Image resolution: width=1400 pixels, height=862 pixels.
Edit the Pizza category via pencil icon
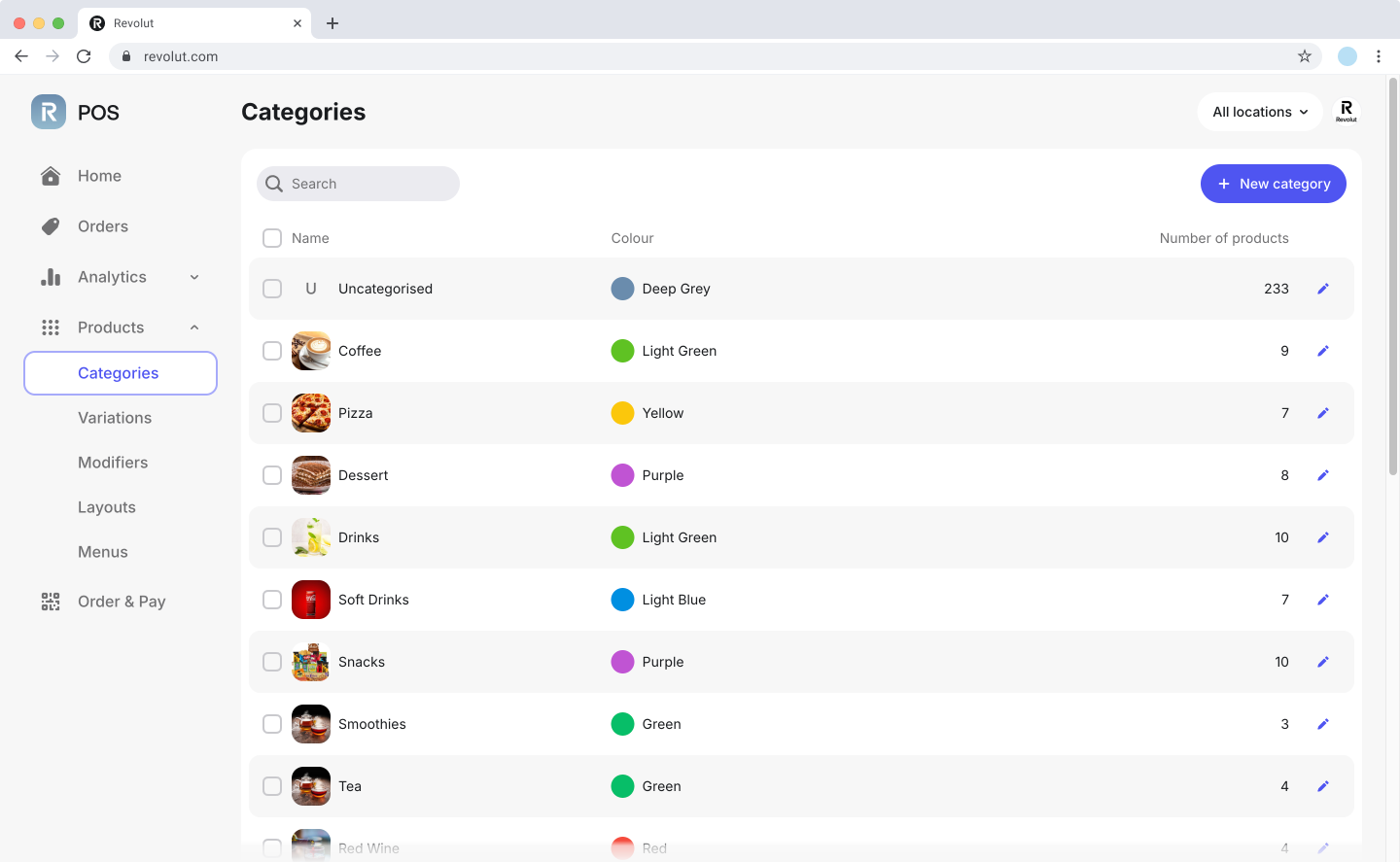click(x=1322, y=413)
